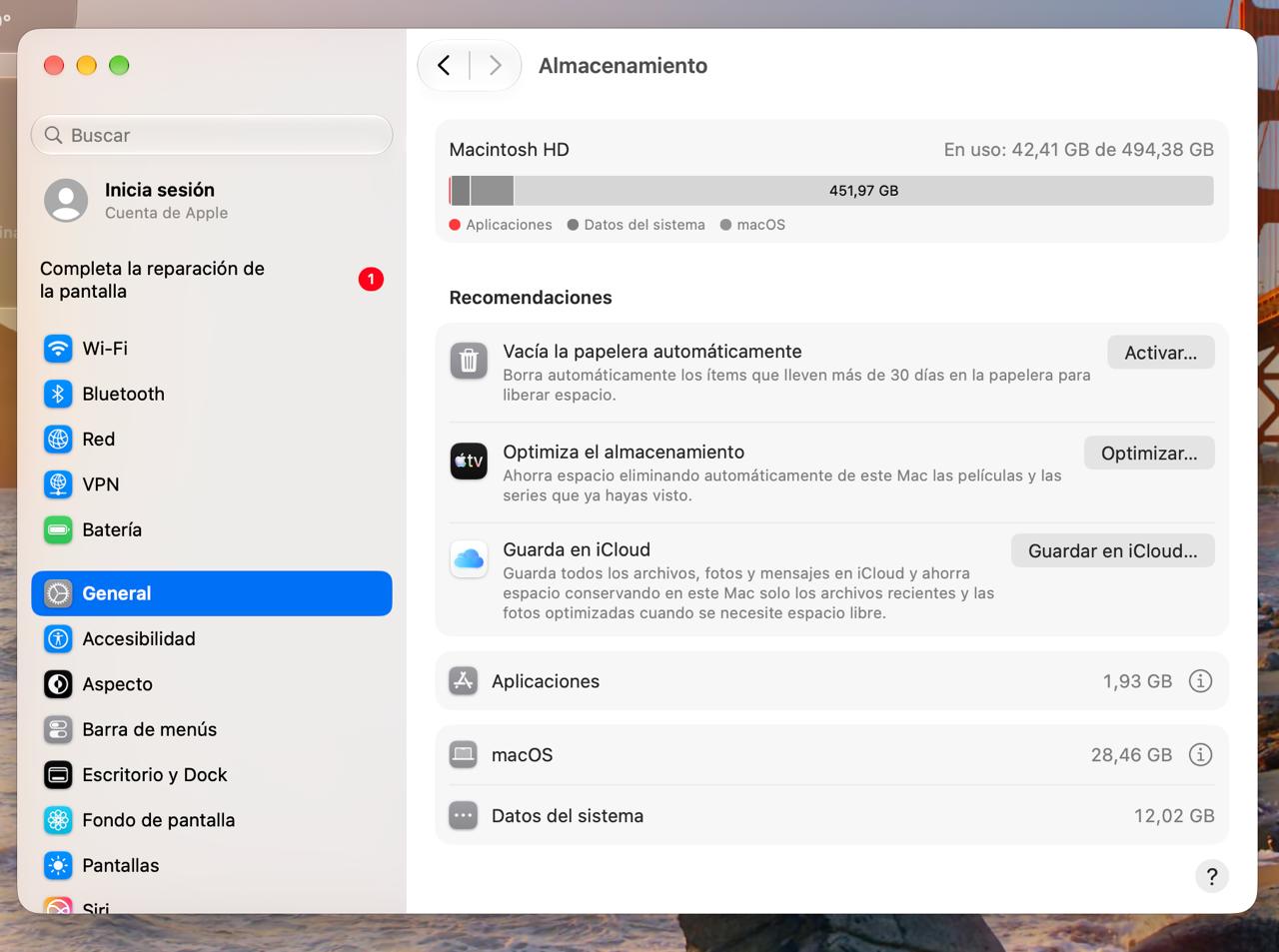Click the trash icon for Vacía la papelera
1279x952 pixels.
coord(469,361)
